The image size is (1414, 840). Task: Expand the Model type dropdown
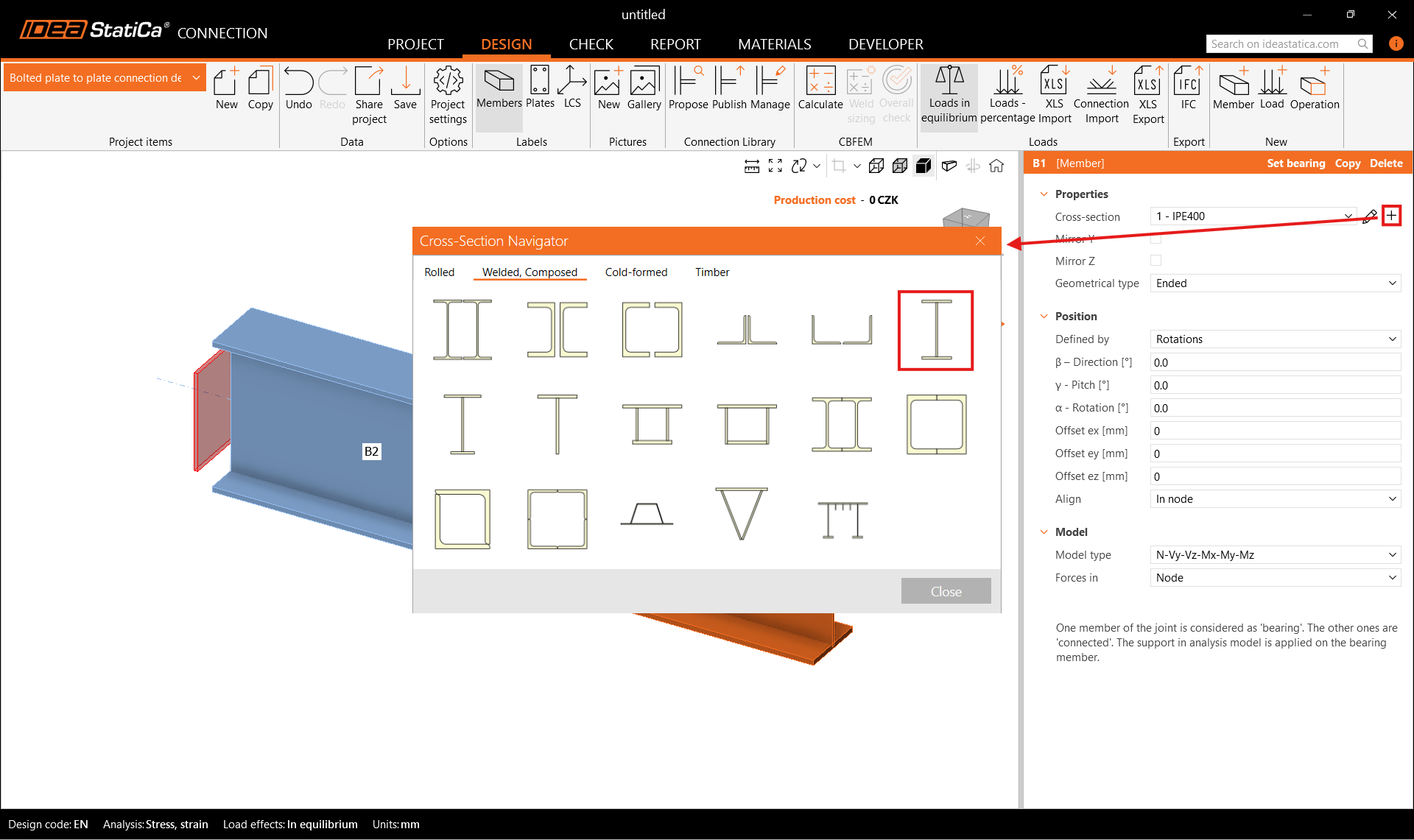point(1275,555)
